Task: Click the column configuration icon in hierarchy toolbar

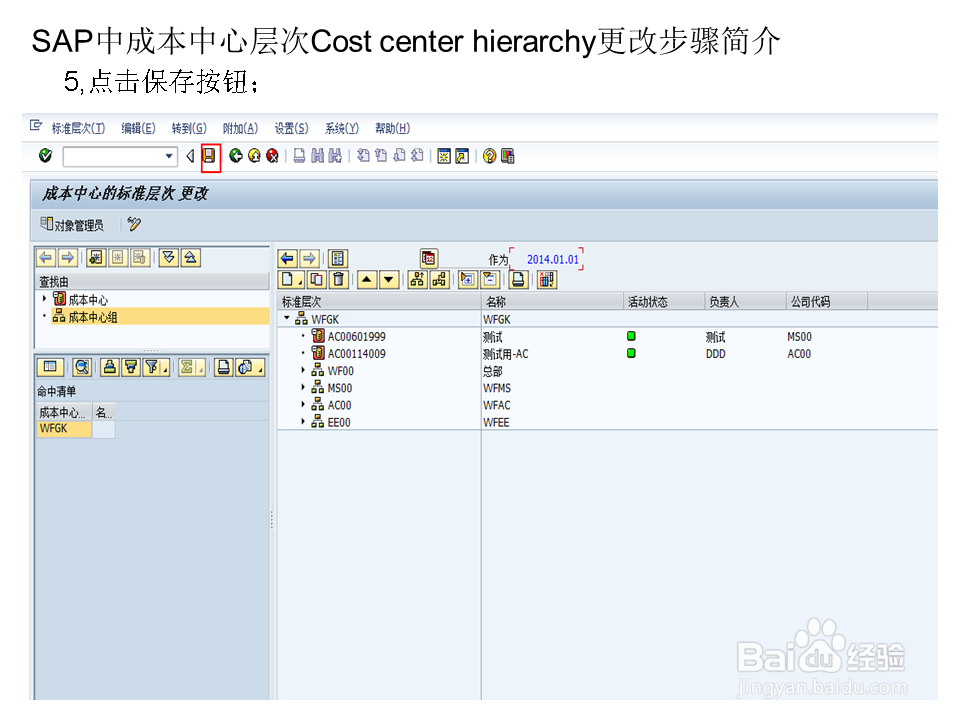Action: [547, 280]
